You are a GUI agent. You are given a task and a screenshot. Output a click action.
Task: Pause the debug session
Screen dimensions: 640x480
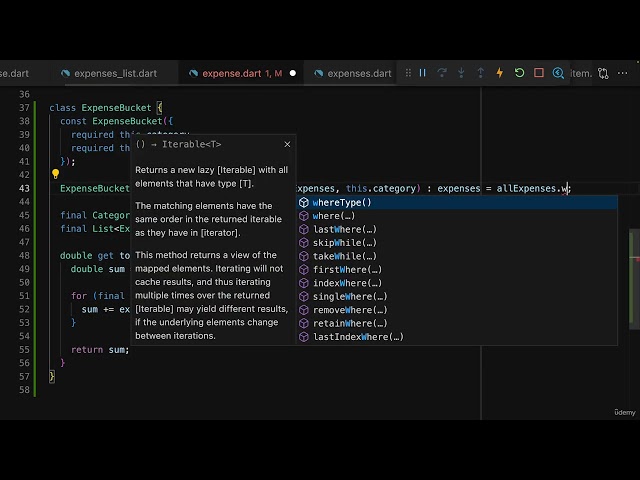click(x=422, y=73)
